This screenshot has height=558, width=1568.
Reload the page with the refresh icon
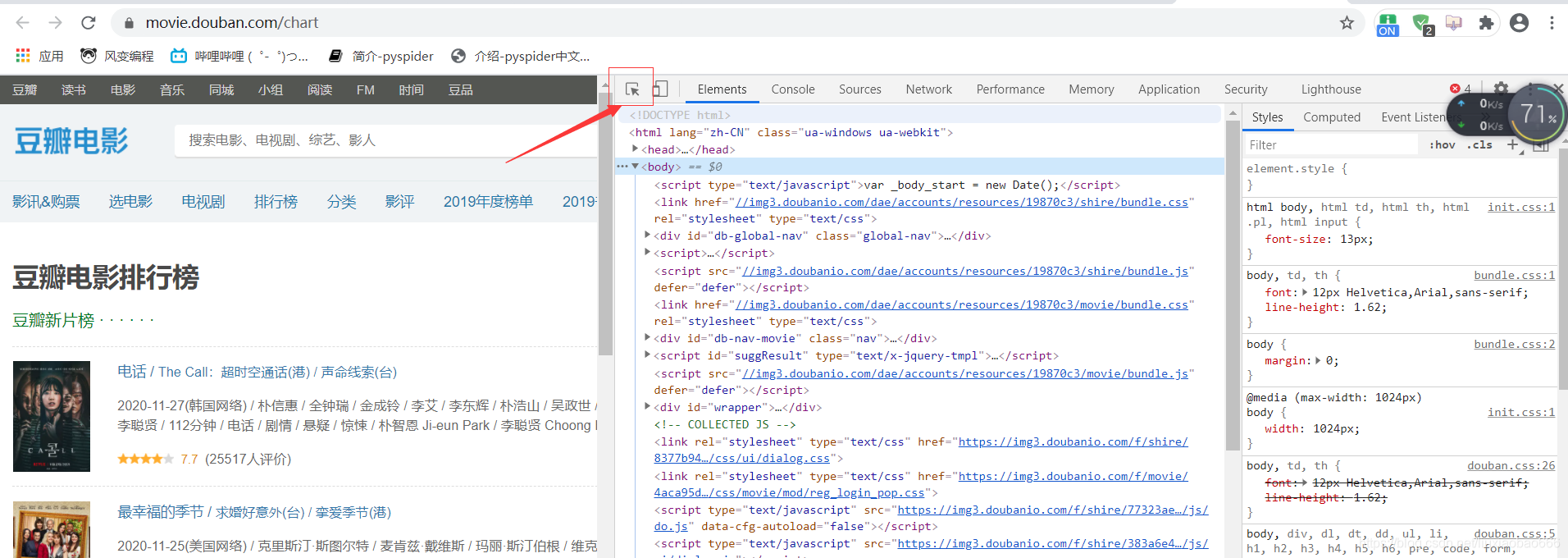89,22
